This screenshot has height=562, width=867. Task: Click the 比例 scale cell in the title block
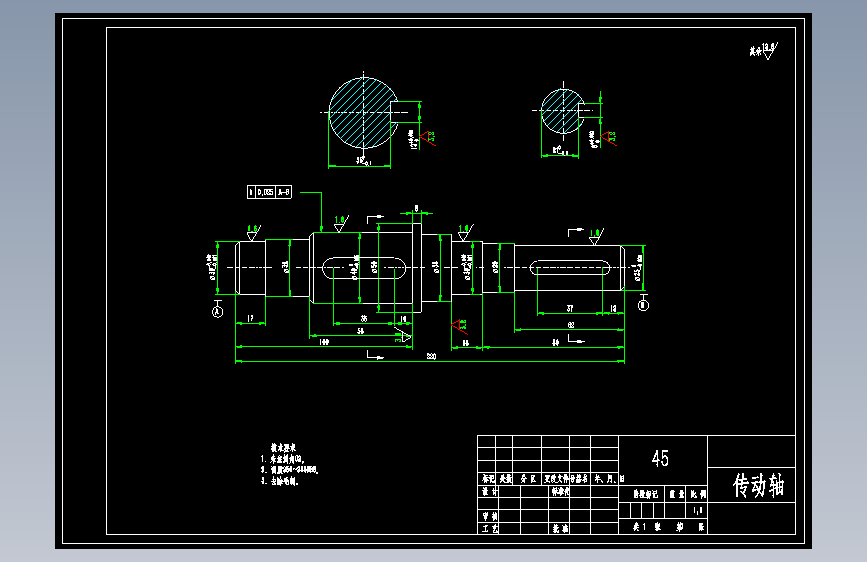point(698,494)
